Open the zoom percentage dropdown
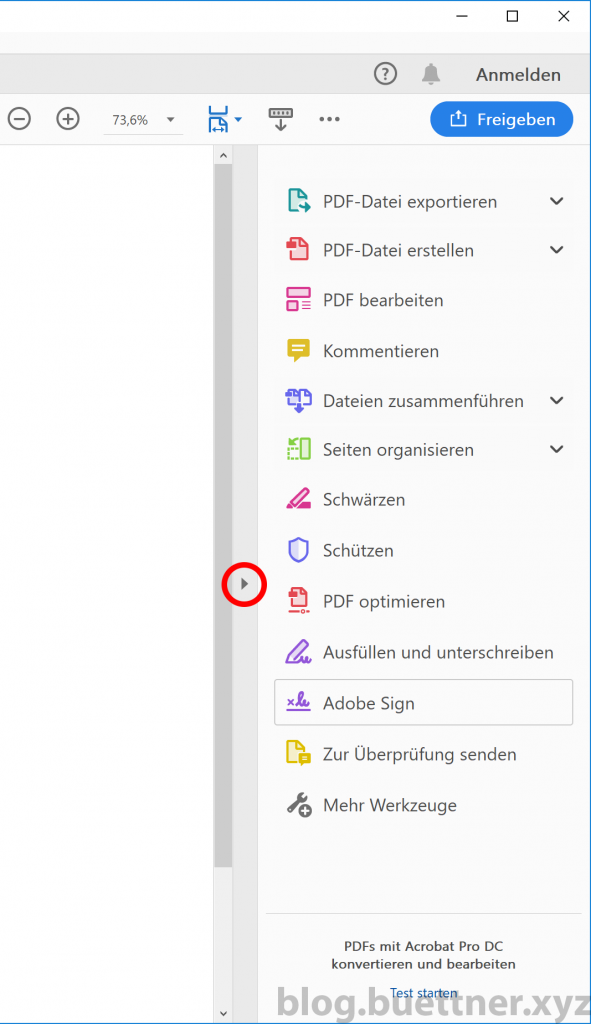591x1024 pixels. pyautogui.click(x=170, y=119)
